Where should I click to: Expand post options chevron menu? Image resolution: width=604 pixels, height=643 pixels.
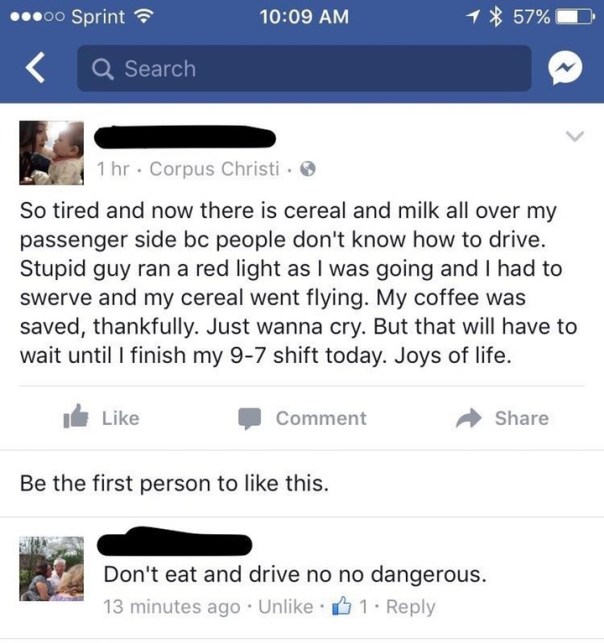pyautogui.click(x=574, y=136)
